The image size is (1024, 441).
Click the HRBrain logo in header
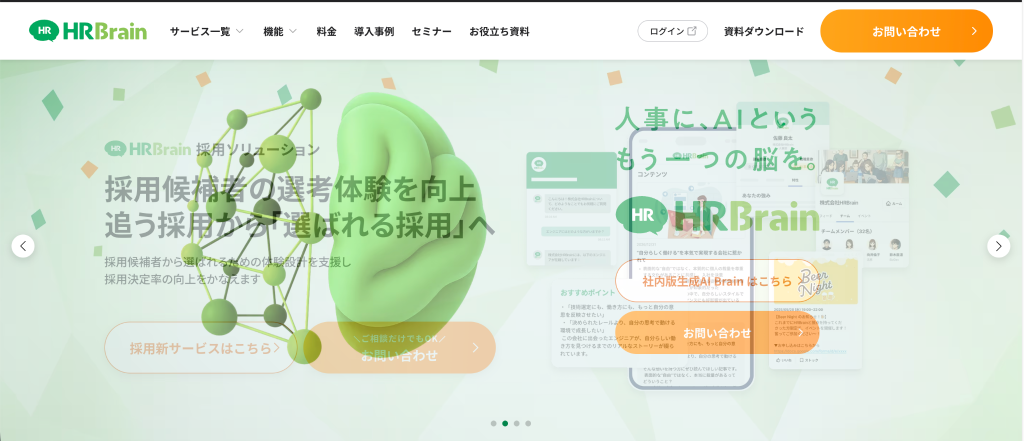pyautogui.click(x=88, y=31)
